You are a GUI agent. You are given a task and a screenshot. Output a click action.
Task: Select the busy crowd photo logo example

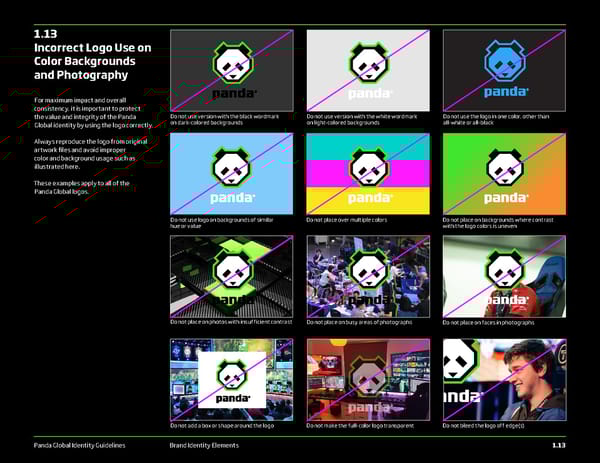(x=368, y=277)
